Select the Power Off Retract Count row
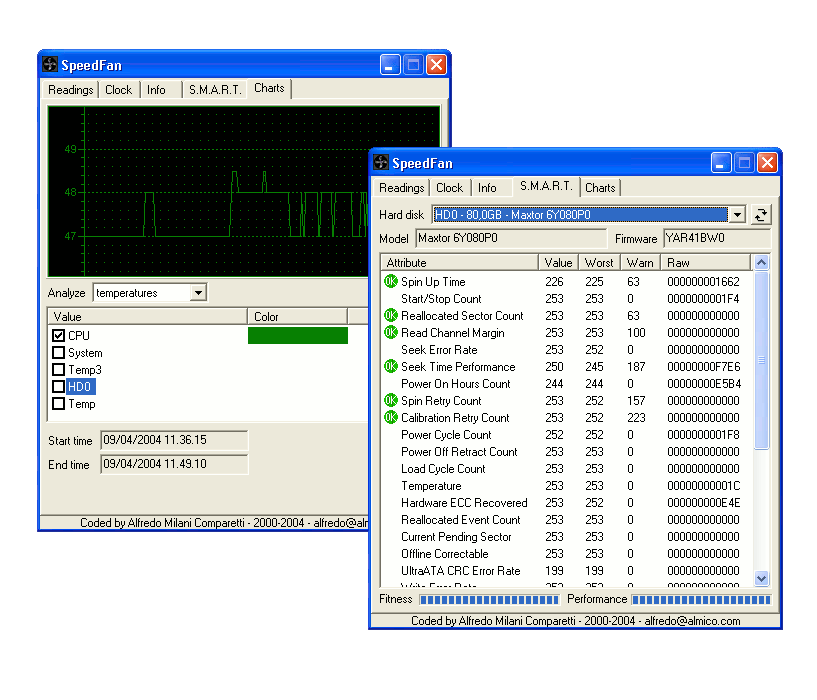Image resolution: width=817 pixels, height=700 pixels. point(567,451)
